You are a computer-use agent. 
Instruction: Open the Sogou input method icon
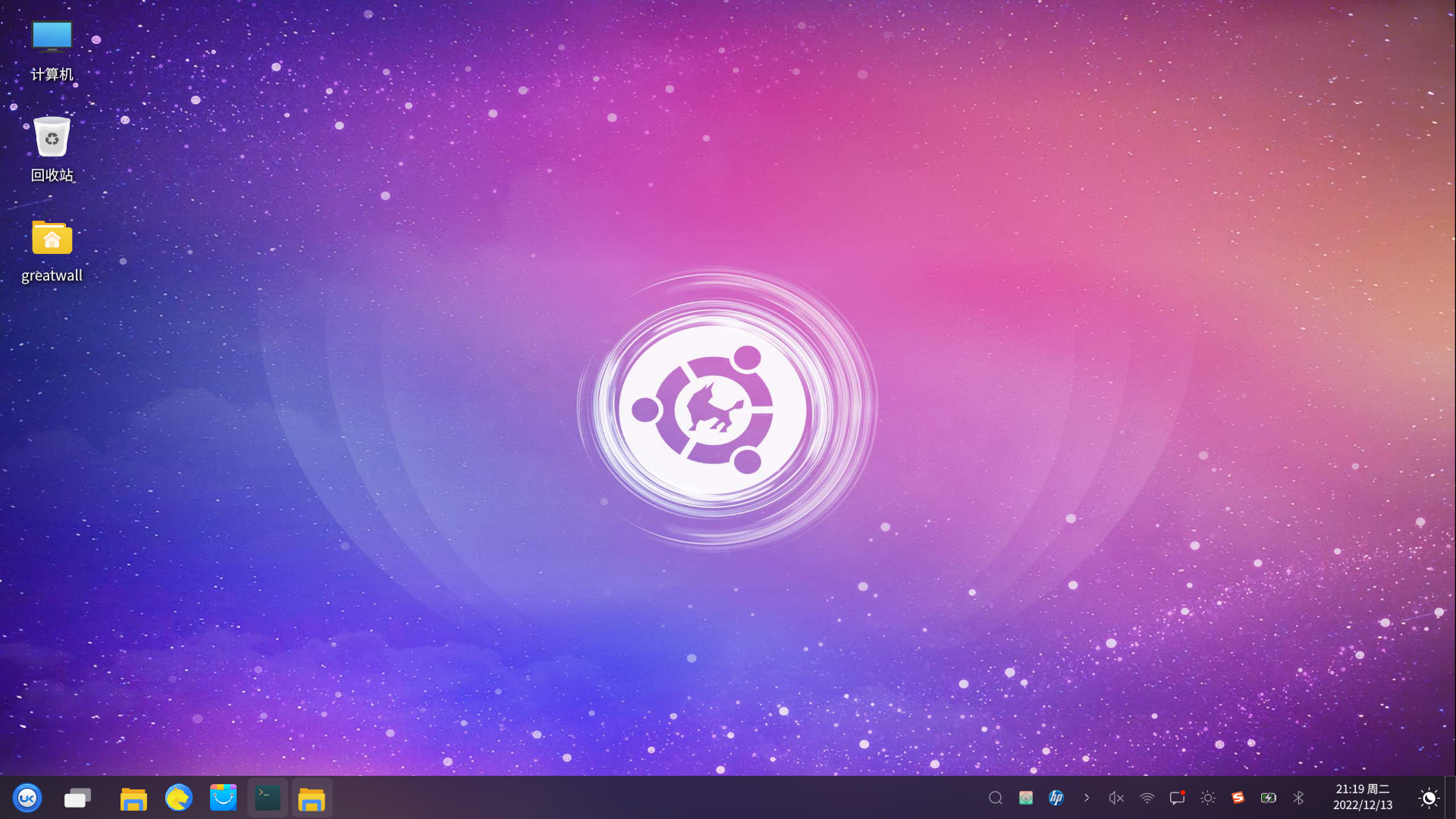coord(1238,798)
